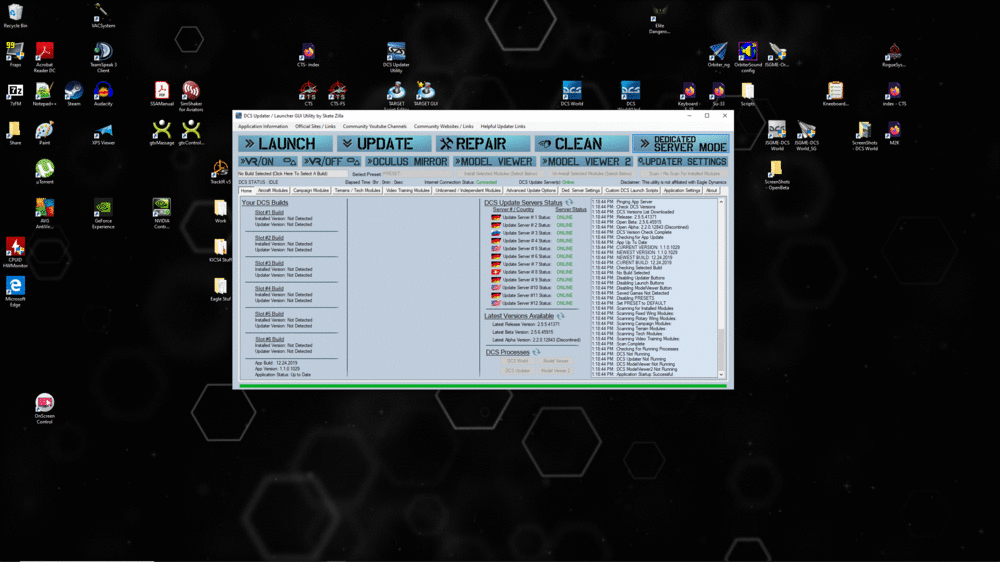Open the Steam desktop icon
This screenshot has height=562, width=1000.
point(73,94)
